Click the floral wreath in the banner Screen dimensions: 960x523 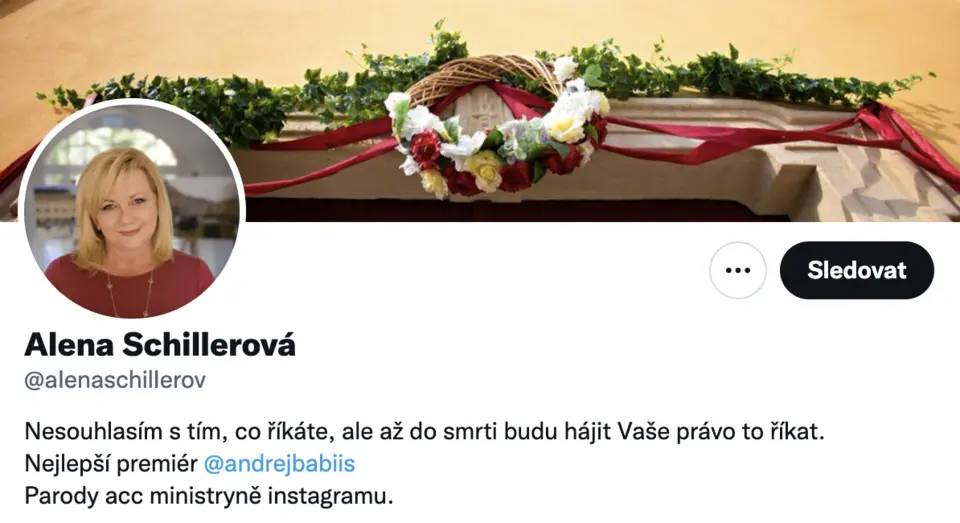click(497, 127)
